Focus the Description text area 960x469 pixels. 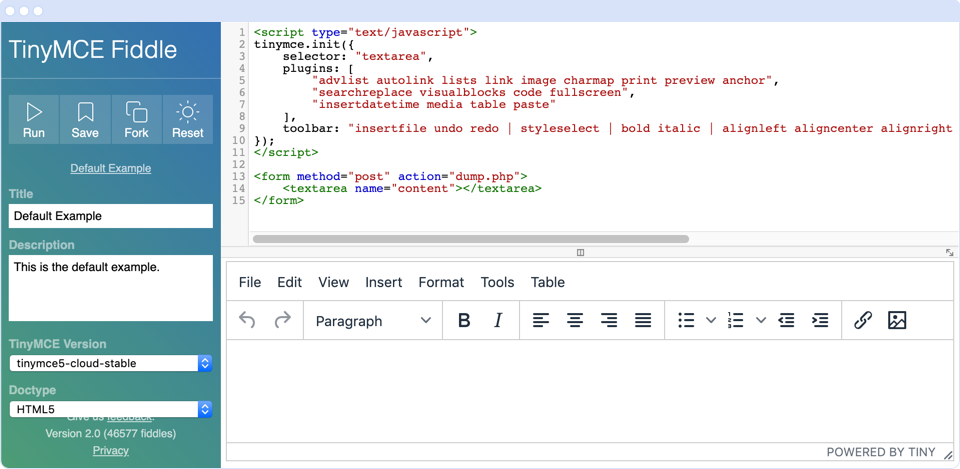pos(111,288)
